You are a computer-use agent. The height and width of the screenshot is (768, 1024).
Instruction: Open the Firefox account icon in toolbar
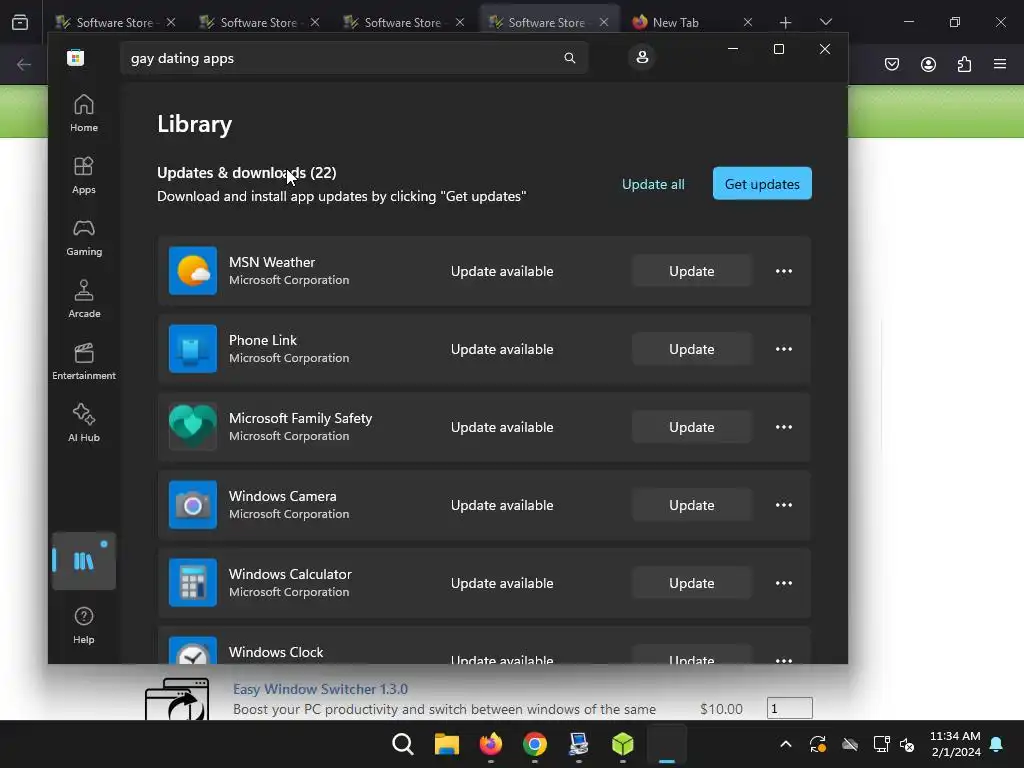click(x=928, y=64)
